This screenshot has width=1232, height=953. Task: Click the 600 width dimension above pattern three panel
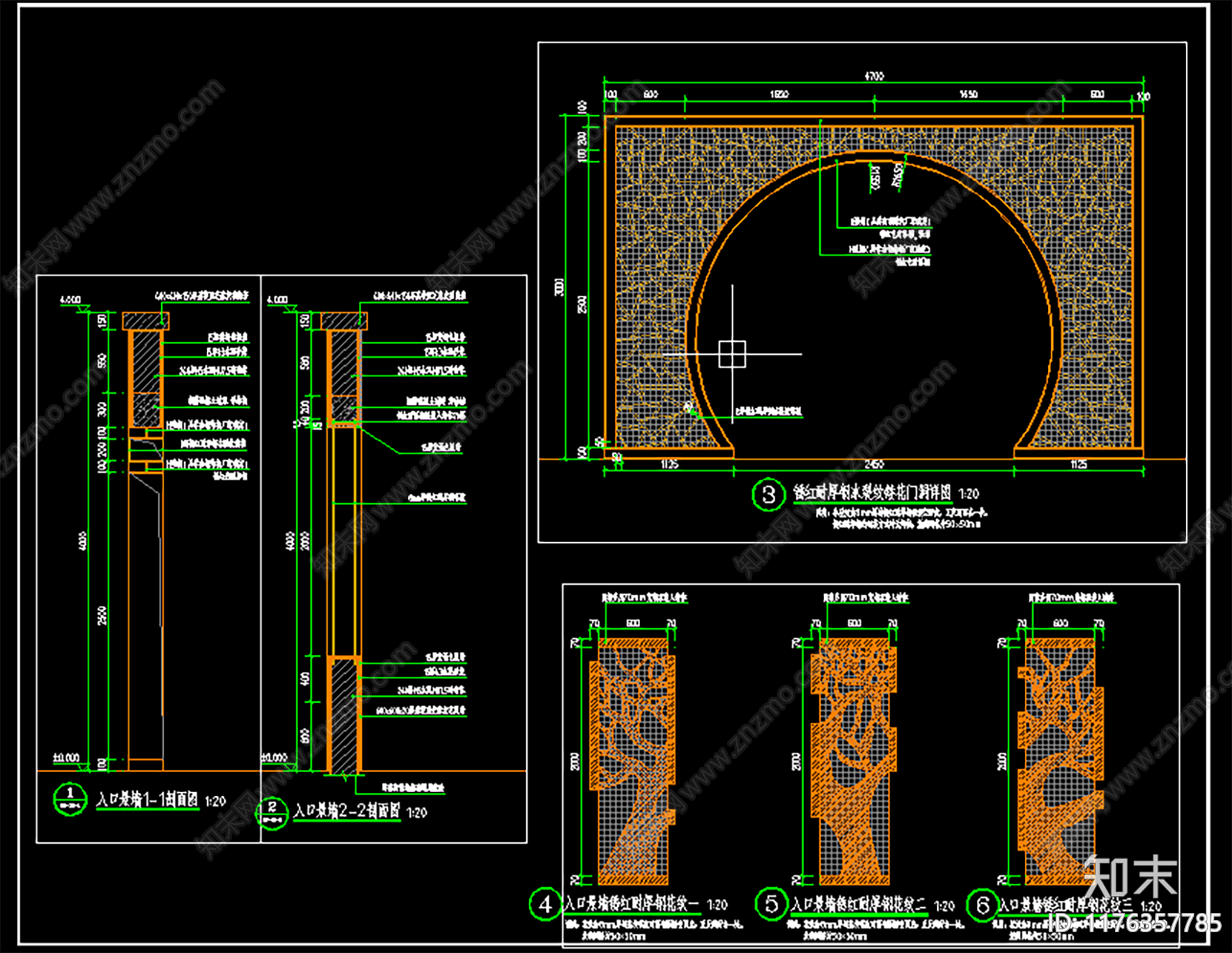(x=1060, y=623)
